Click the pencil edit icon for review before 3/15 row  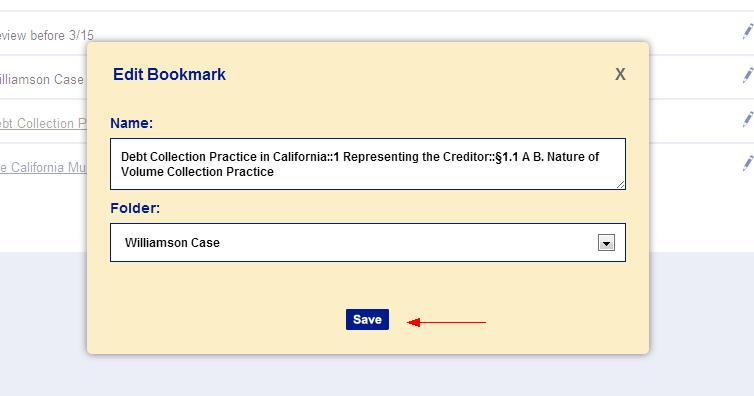(748, 31)
